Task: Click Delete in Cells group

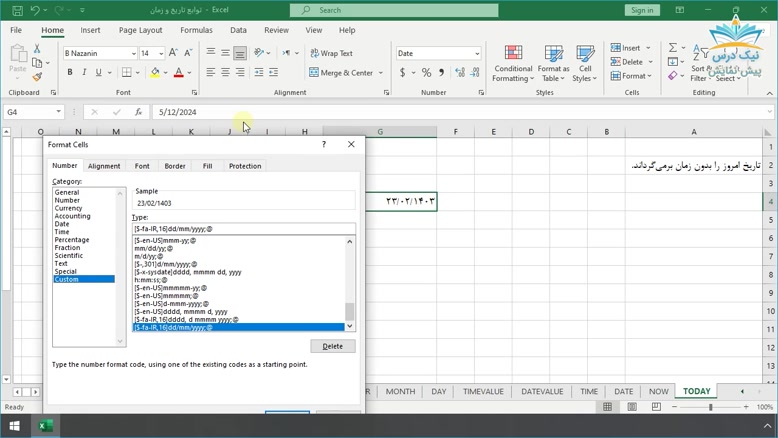Action: pos(627,62)
